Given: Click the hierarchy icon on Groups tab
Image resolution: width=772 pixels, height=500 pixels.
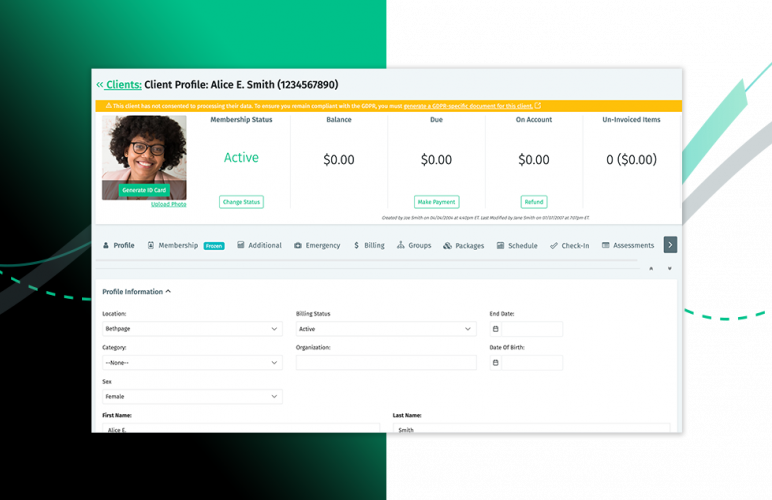Looking at the screenshot, I should coord(401,245).
